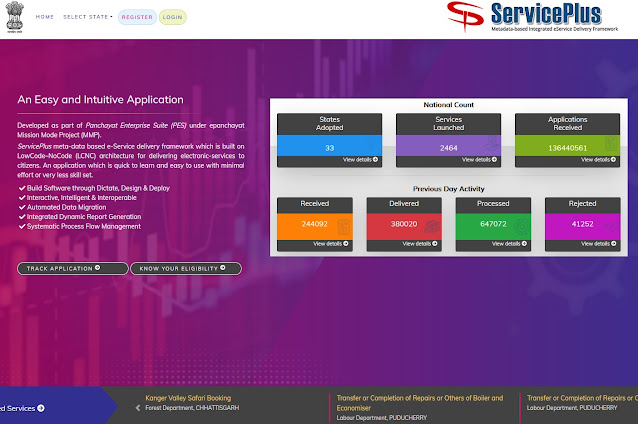
Task: Click Build Software through Dictate, Design & Deploy
Action: coord(98,188)
